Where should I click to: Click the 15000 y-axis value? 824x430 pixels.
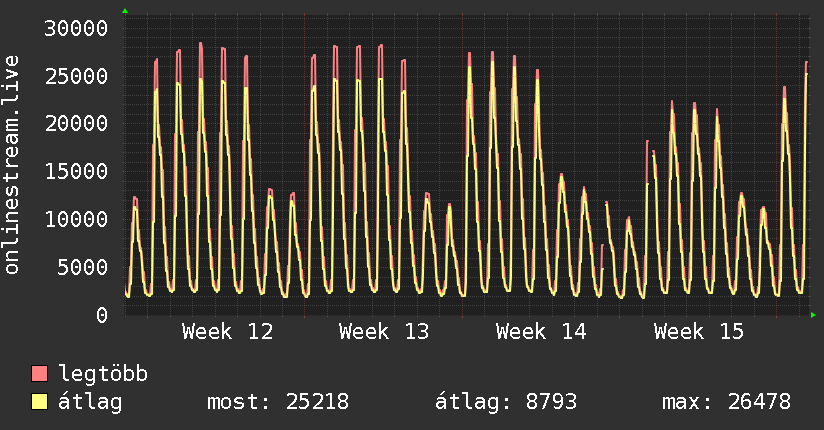(76, 172)
